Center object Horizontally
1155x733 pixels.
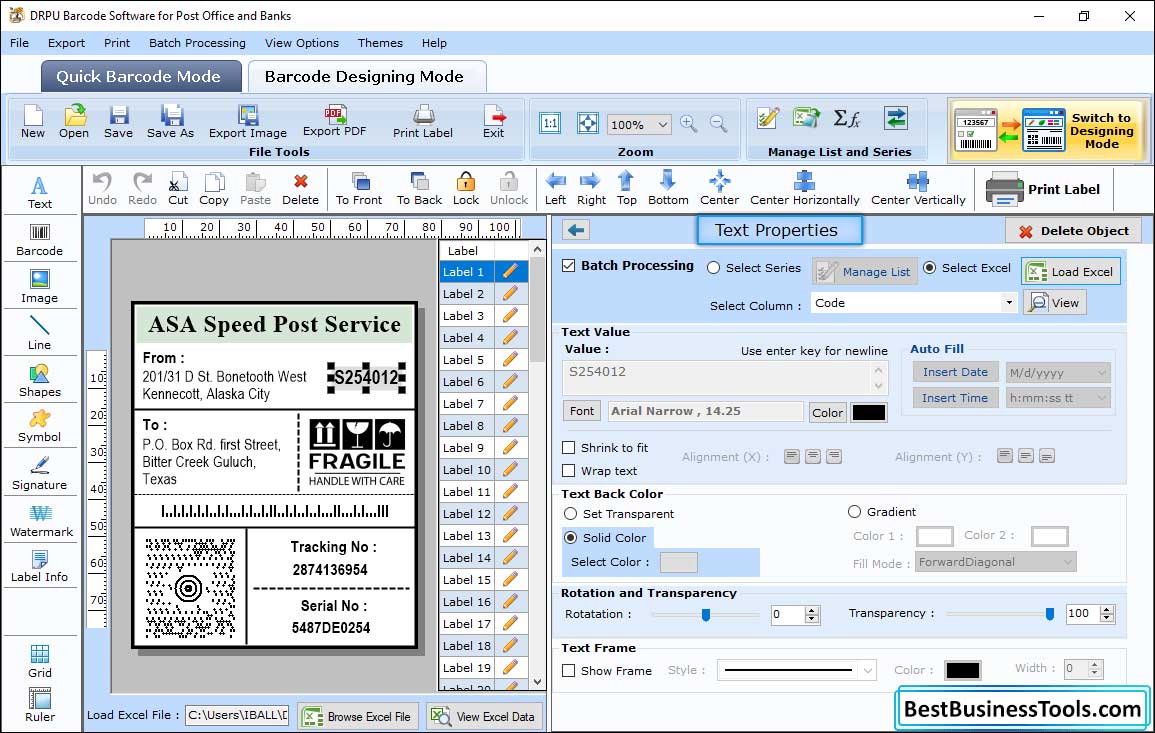[804, 189]
